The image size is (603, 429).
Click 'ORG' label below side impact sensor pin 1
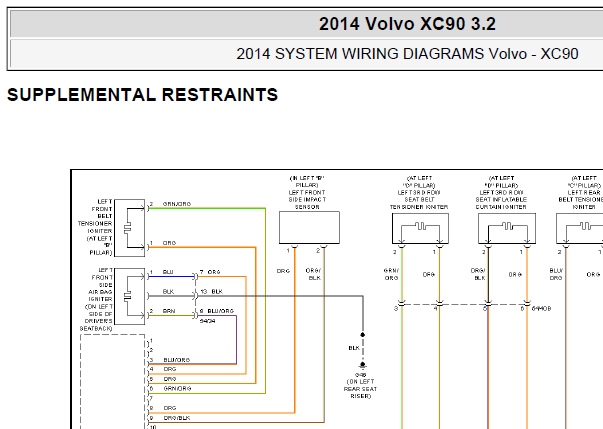pos(283,271)
